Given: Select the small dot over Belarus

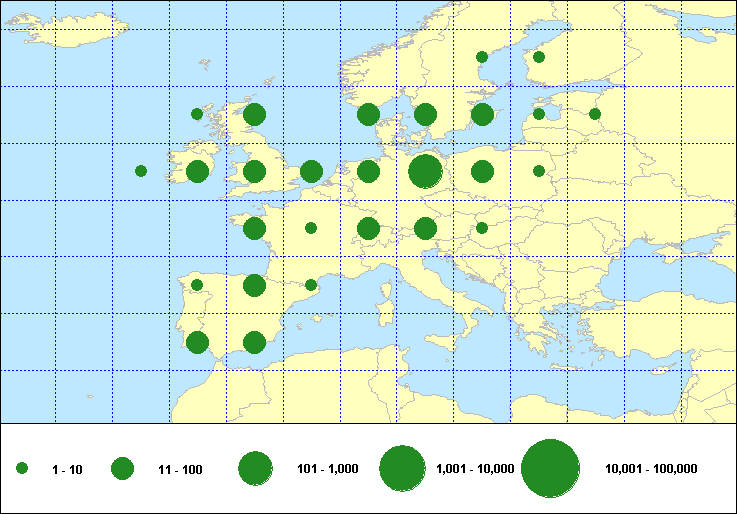Looking at the screenshot, I should click(x=539, y=171).
